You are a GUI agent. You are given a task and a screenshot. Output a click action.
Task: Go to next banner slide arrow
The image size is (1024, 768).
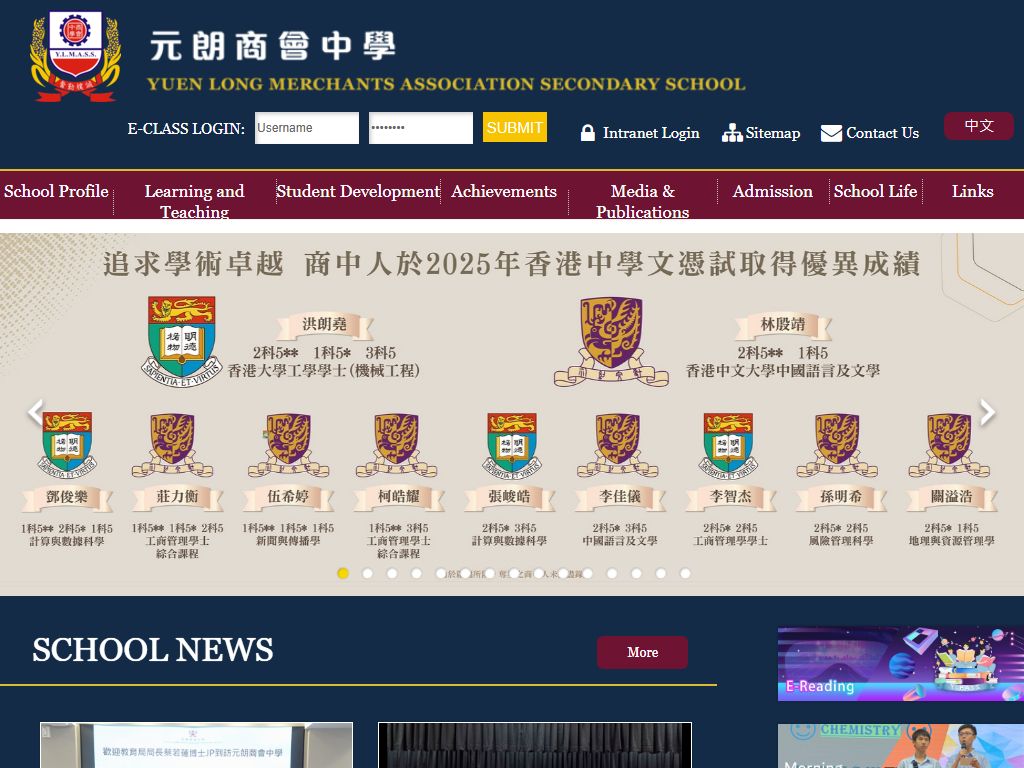[988, 412]
